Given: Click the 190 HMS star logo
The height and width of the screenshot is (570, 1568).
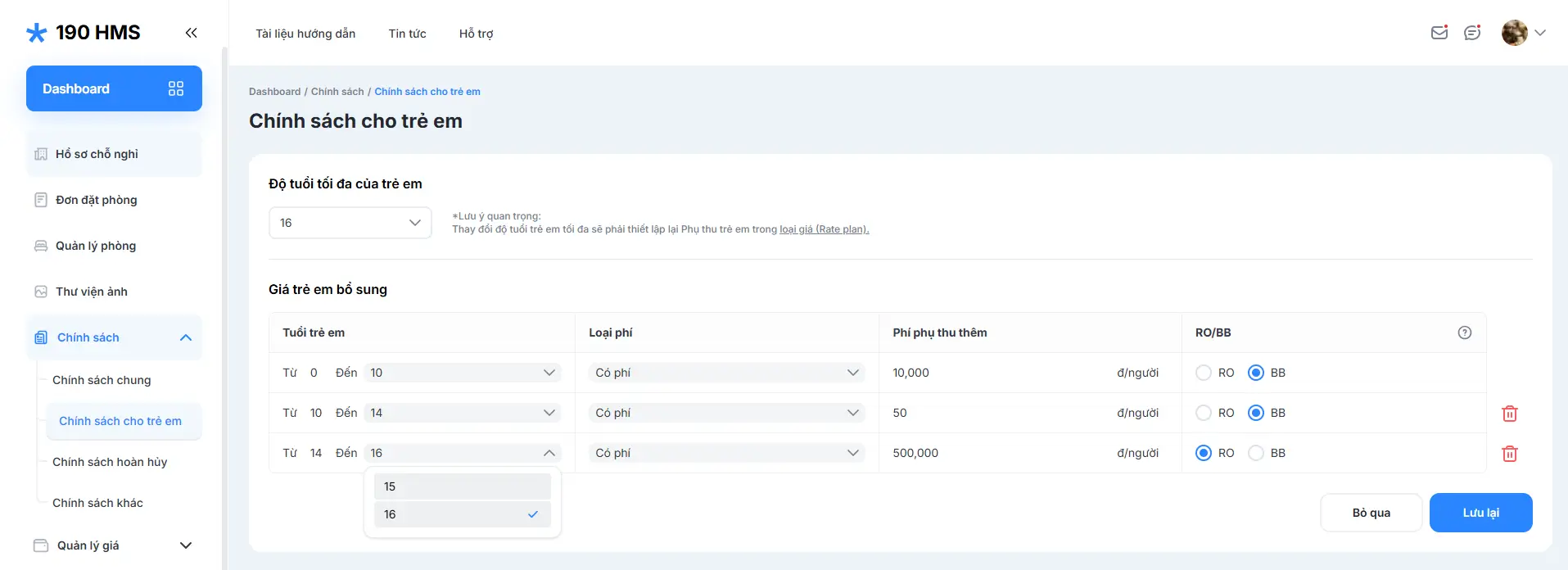Looking at the screenshot, I should (x=37, y=33).
